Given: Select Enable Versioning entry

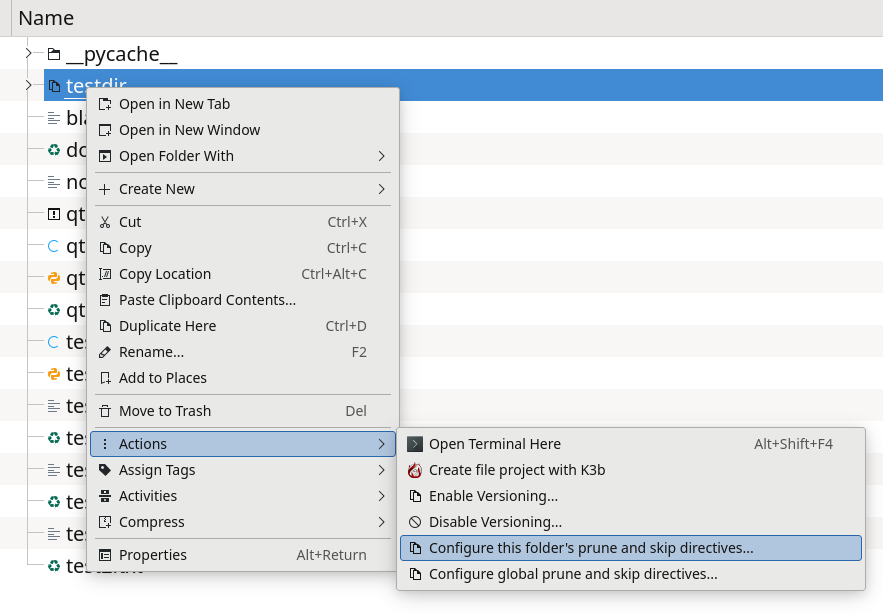Looking at the screenshot, I should click(631, 496).
